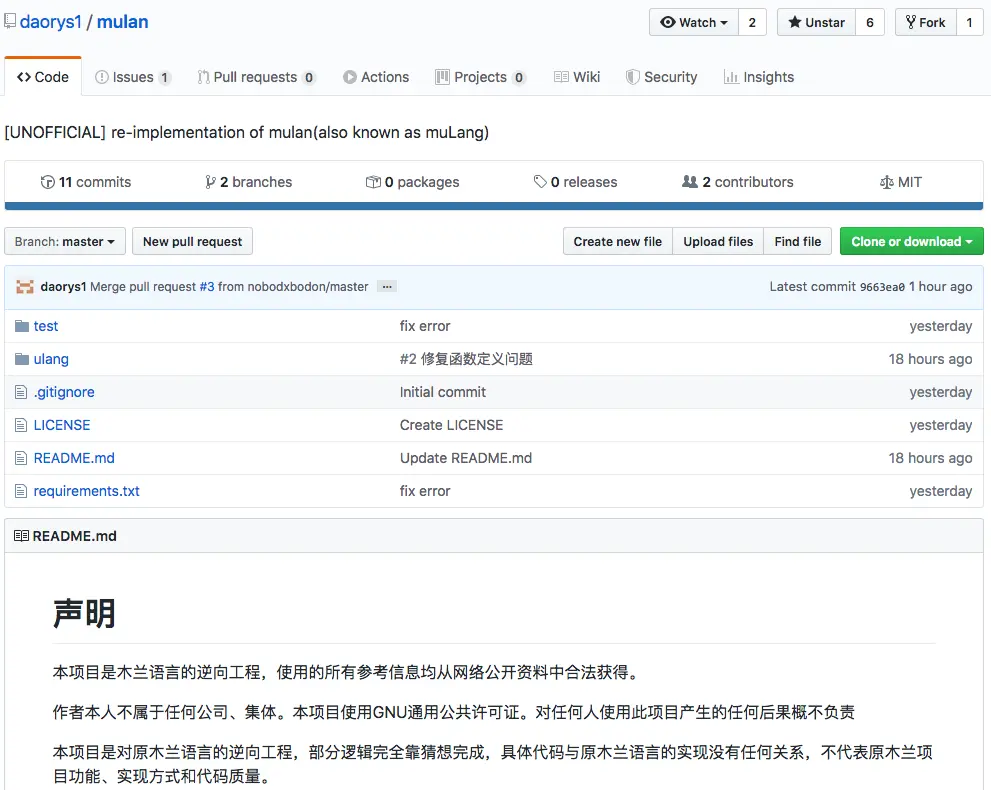Viewport: 991px width, 790px height.
Task: Open requirements.txt row's 'fix error' commit
Action: (x=425, y=491)
